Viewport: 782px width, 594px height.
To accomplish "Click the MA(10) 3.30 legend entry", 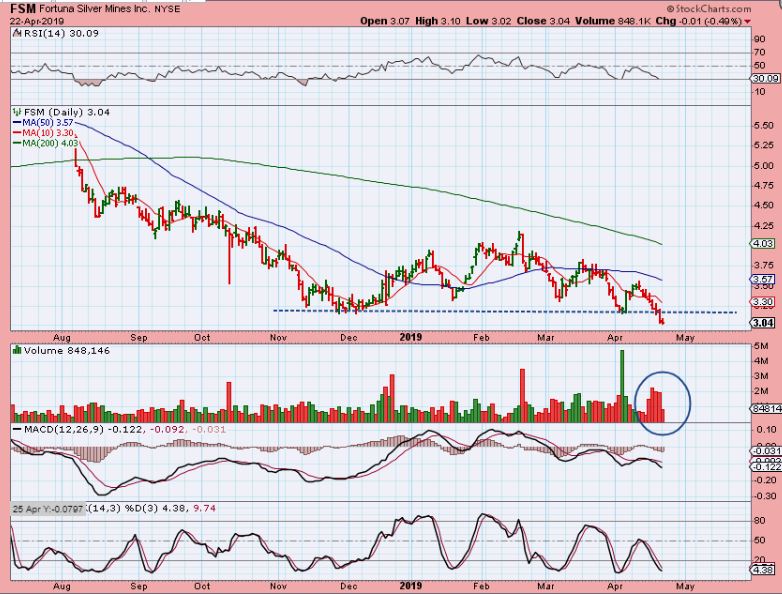I will point(43,133).
